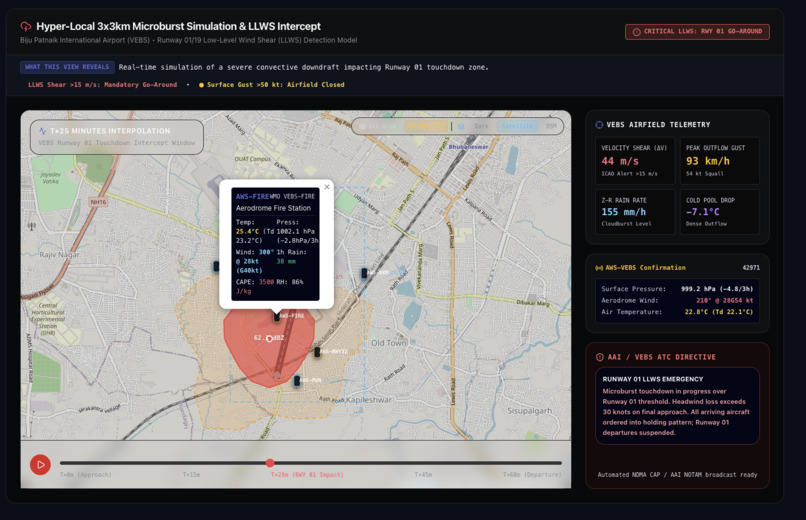
Task: Play the microburst simulation timeline
Action: (40, 465)
